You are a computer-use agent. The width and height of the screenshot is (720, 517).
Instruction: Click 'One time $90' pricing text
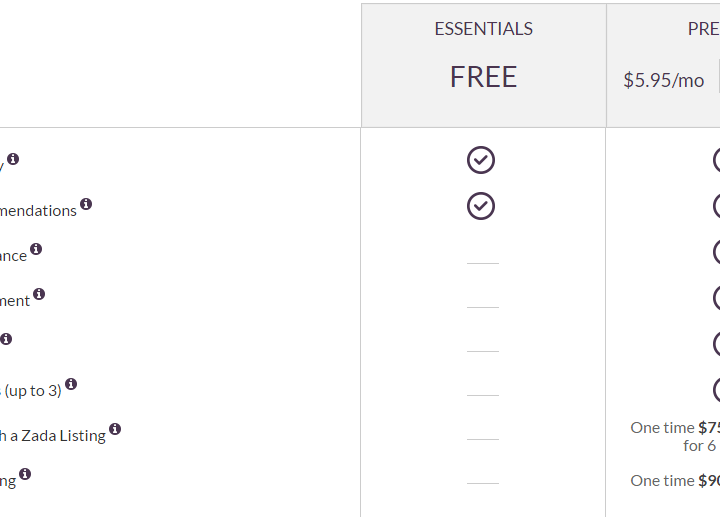675,481
